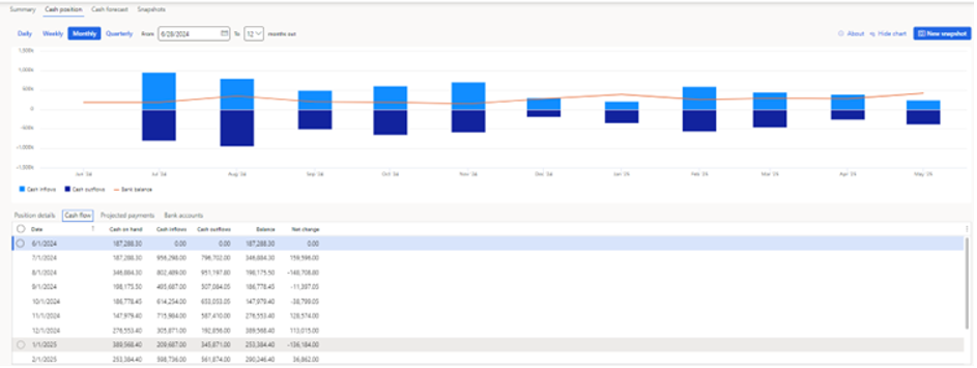
Task: Click net change value 159,596.00
Action: [305, 258]
